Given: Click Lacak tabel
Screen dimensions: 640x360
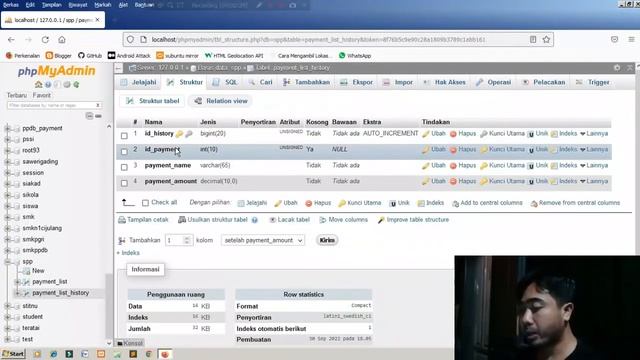Looking at the screenshot, I should pos(289,220).
